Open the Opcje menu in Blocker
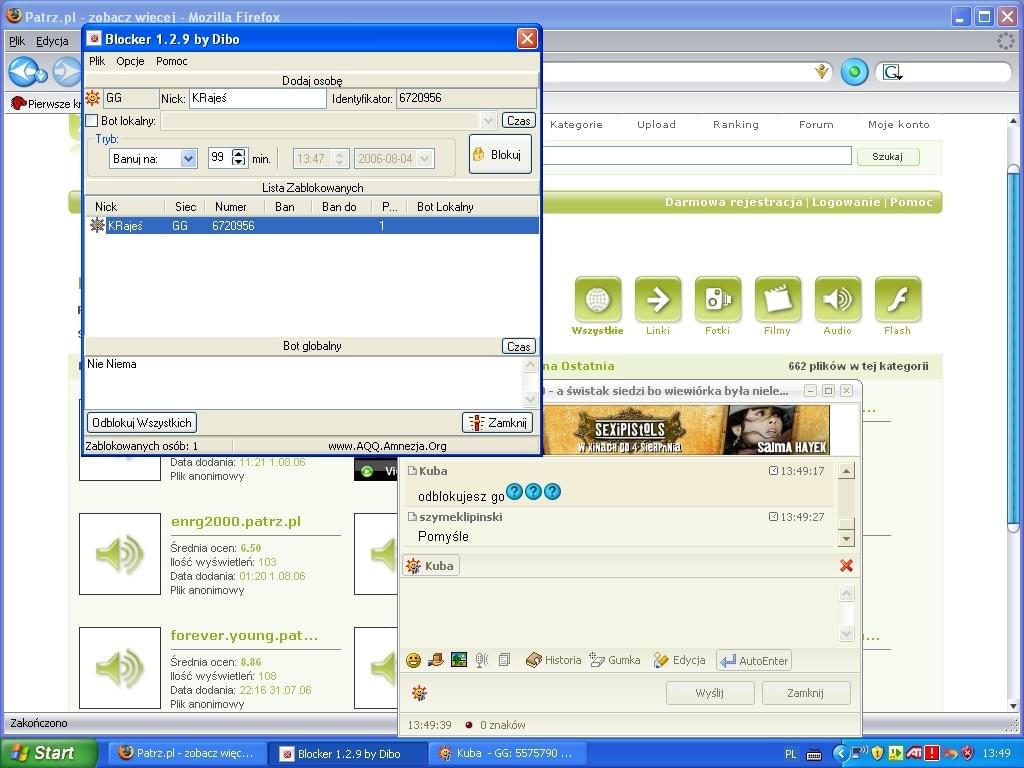Image resolution: width=1024 pixels, height=768 pixels. tap(130, 61)
